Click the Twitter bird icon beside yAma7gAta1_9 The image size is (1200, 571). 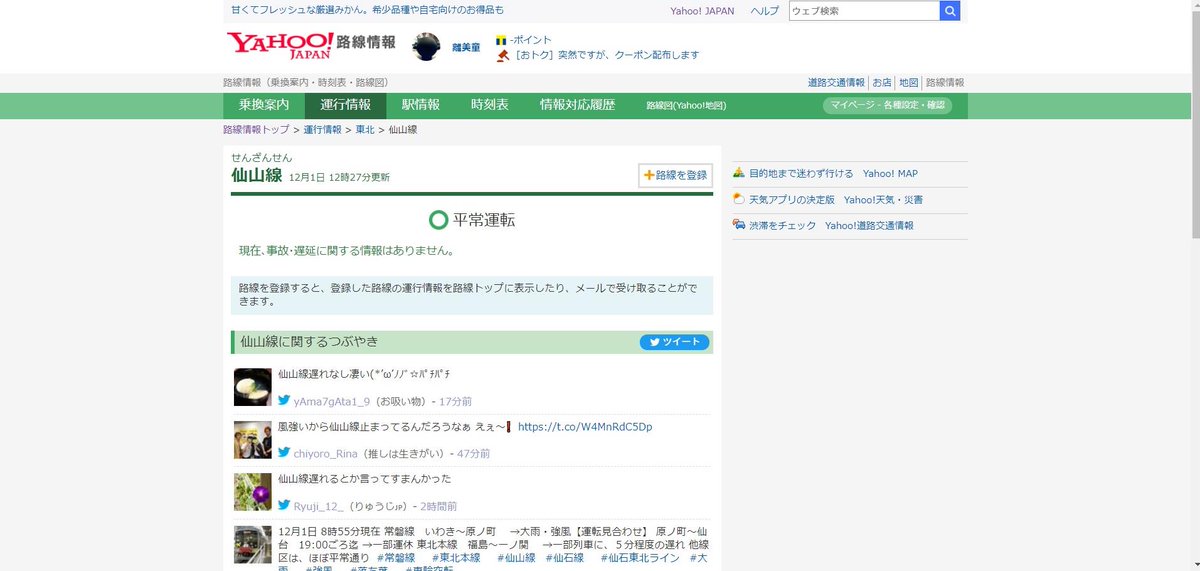284,401
